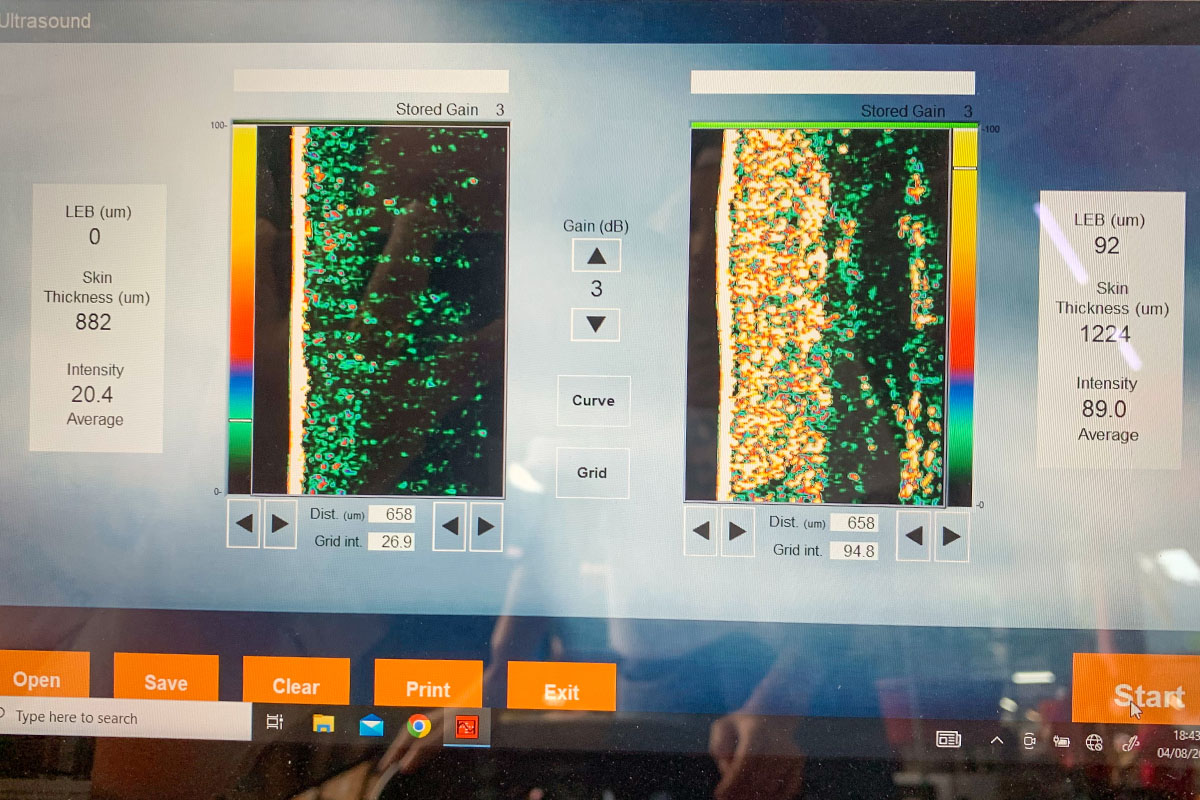Click left arrow right of right Dist. field
Screen dimensions: 1200x800
click(x=914, y=536)
